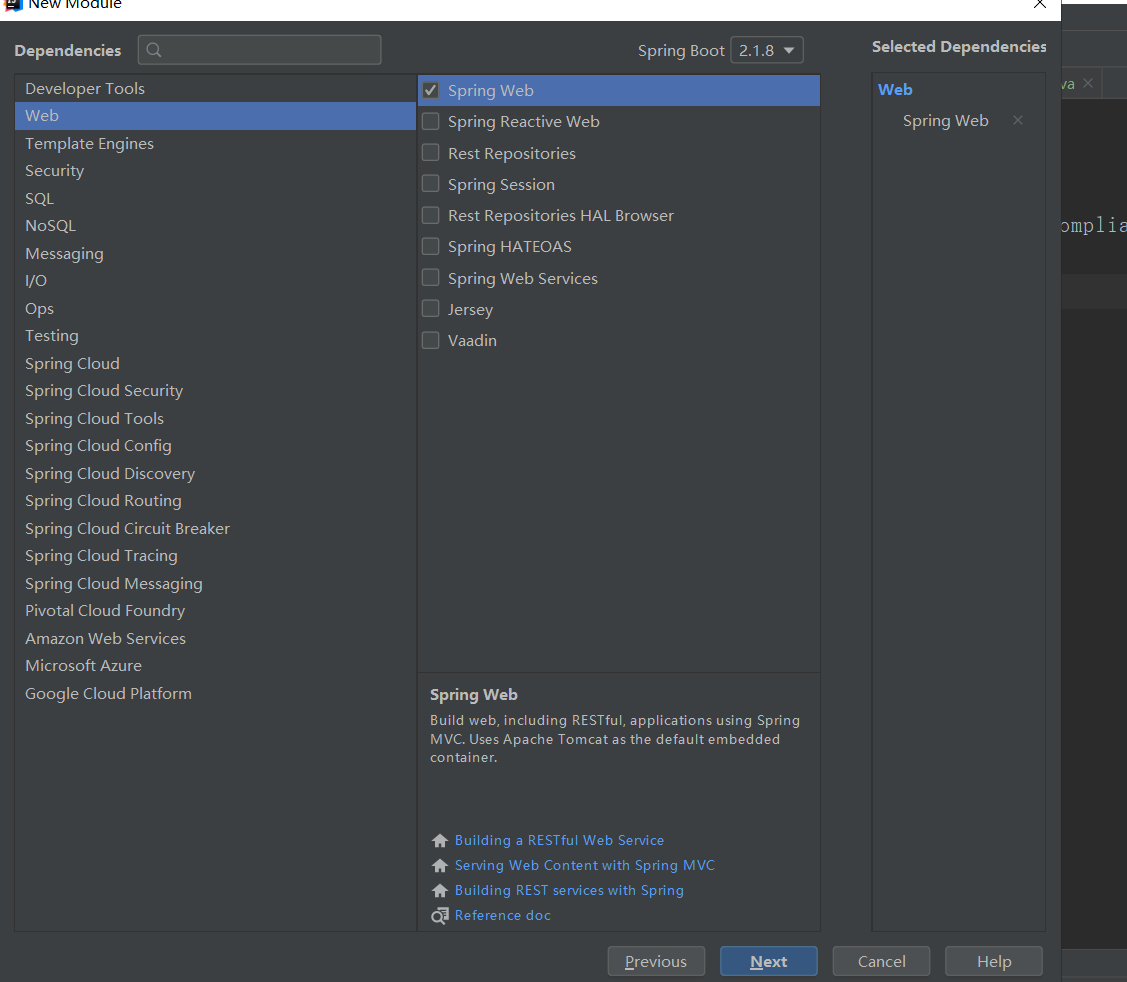Open Building REST services with Spring link
This screenshot has height=982, width=1127.
pyautogui.click(x=569, y=891)
